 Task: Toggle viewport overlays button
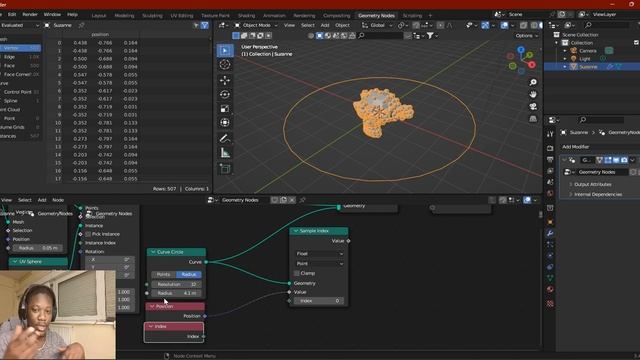tap(504, 25)
